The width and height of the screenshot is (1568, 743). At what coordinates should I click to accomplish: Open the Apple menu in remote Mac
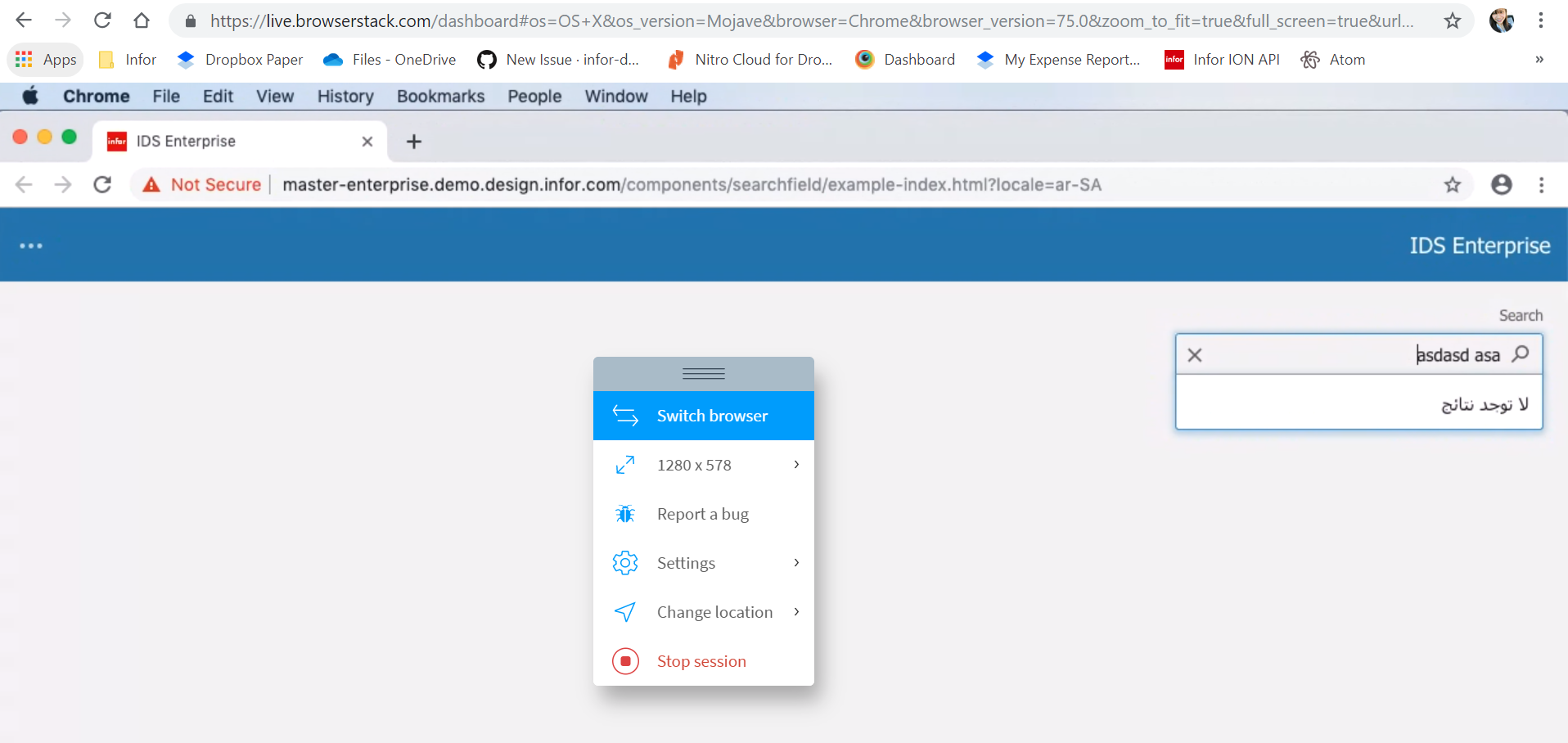click(31, 97)
